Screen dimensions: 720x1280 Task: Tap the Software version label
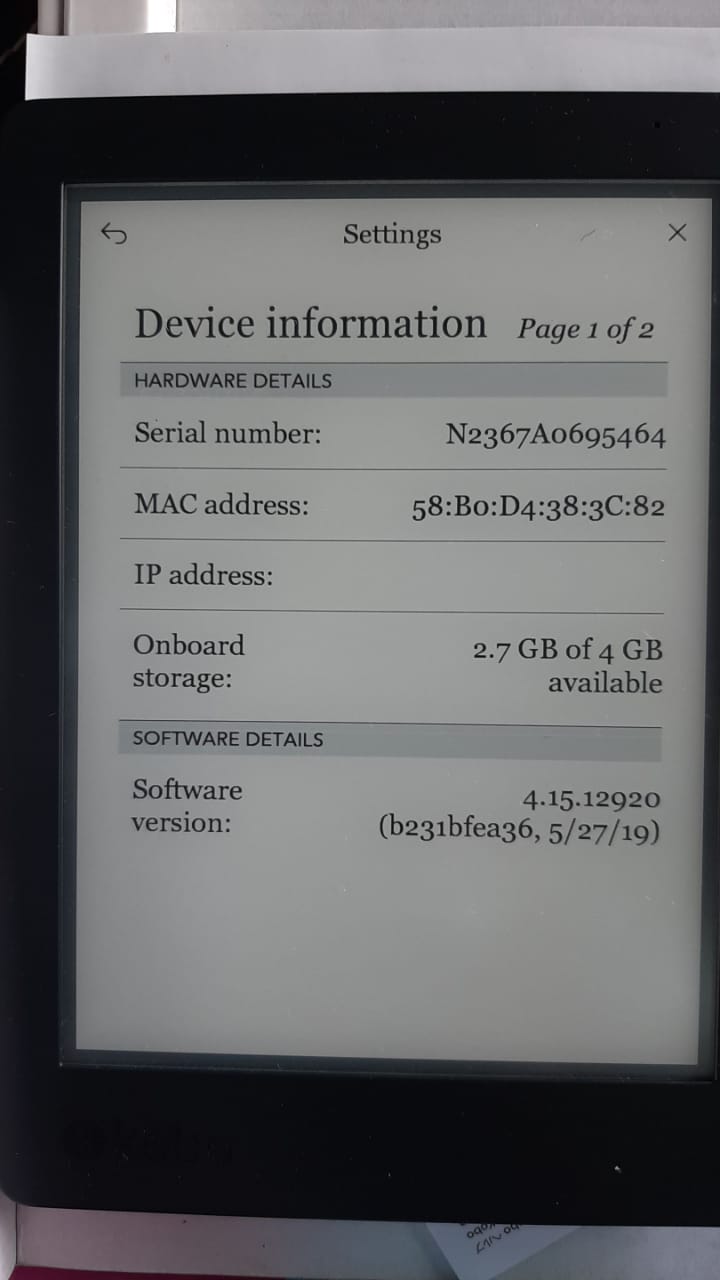tap(187, 806)
